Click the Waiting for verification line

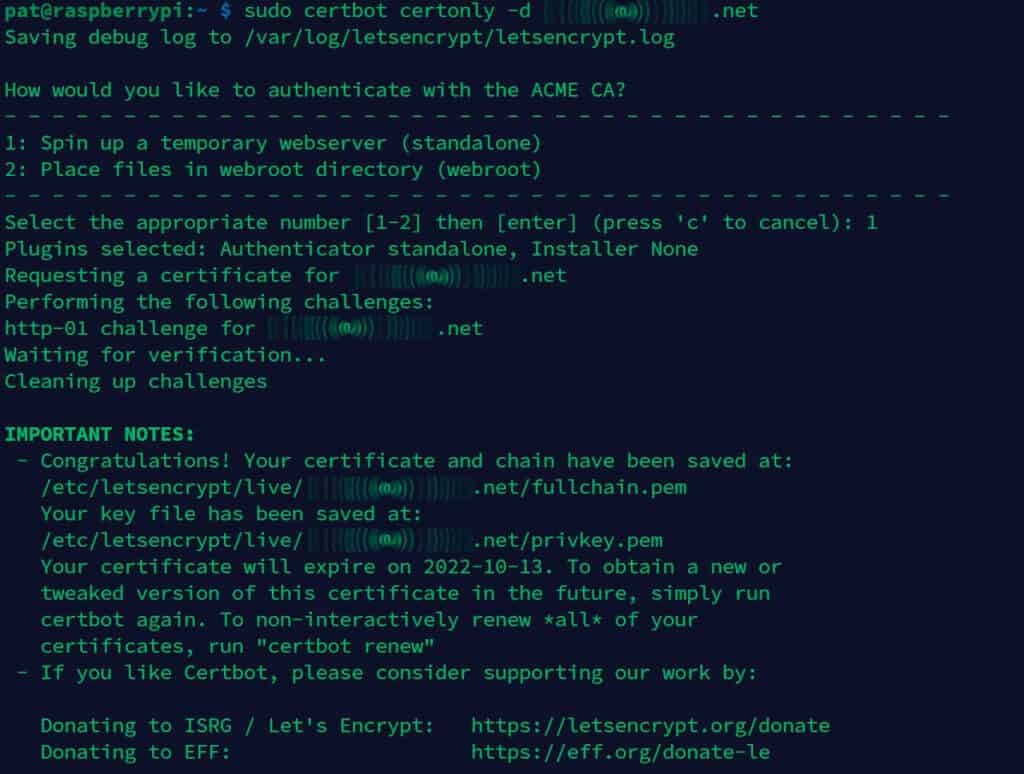click(165, 355)
